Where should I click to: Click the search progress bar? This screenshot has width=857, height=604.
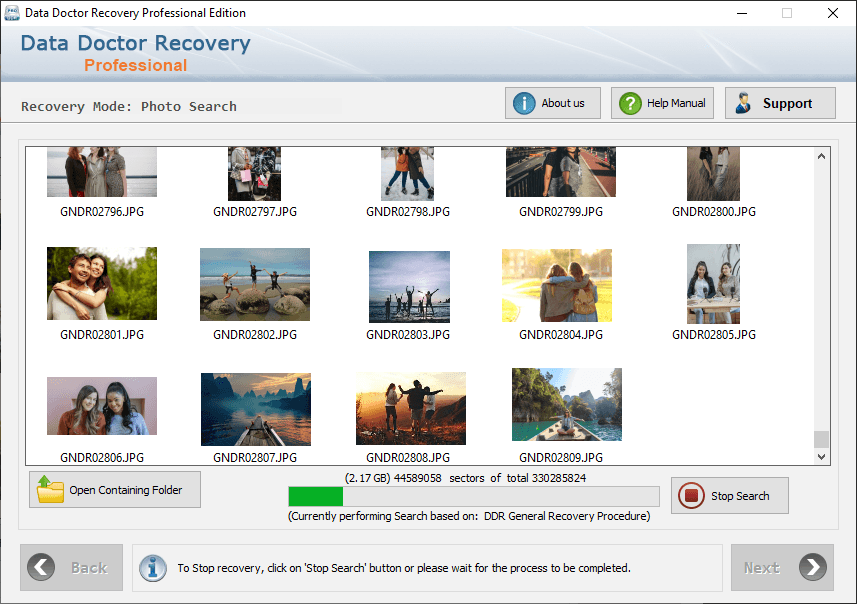click(474, 496)
